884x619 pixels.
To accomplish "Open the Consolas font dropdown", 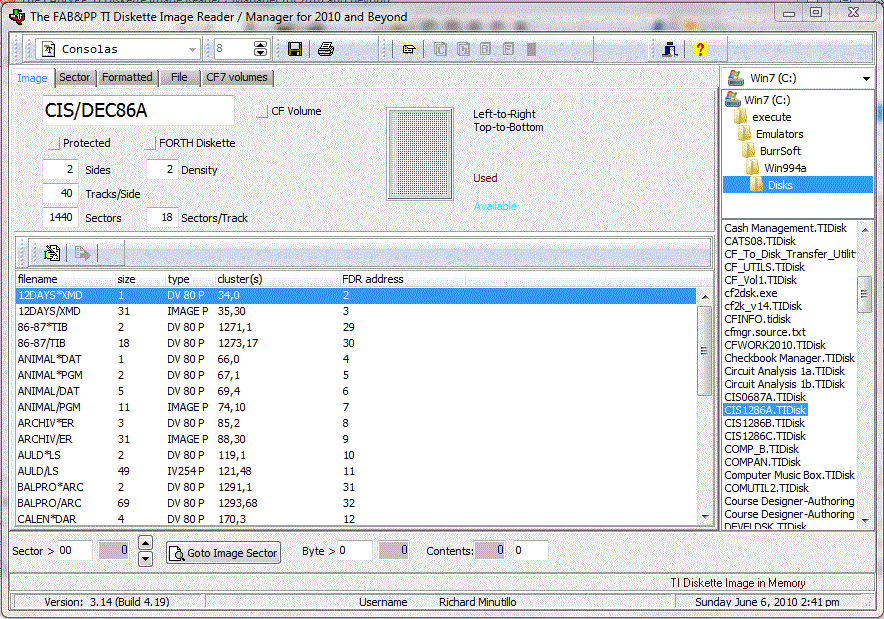I will point(193,49).
